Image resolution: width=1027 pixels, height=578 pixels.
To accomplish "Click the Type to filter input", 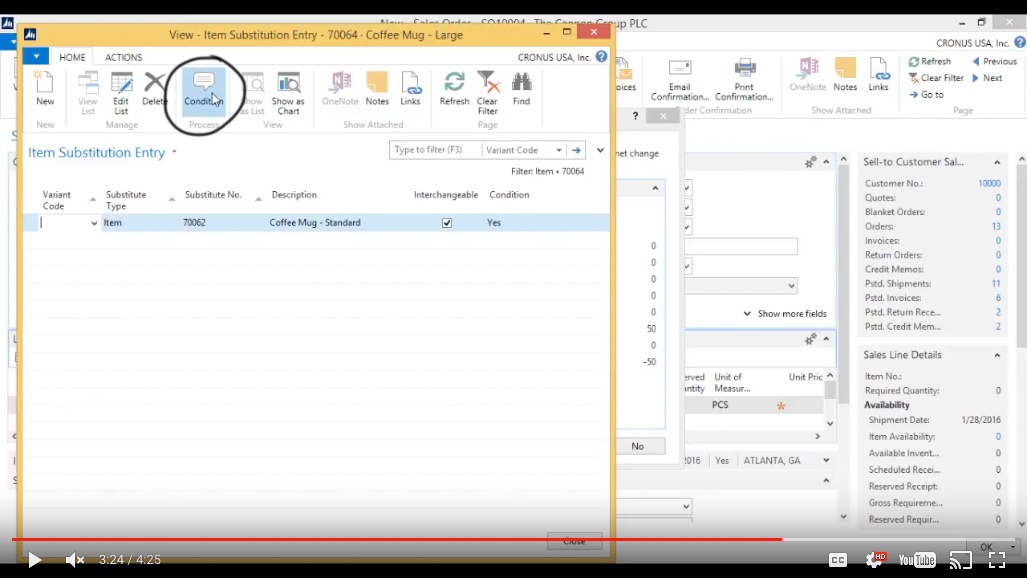I will 435,150.
